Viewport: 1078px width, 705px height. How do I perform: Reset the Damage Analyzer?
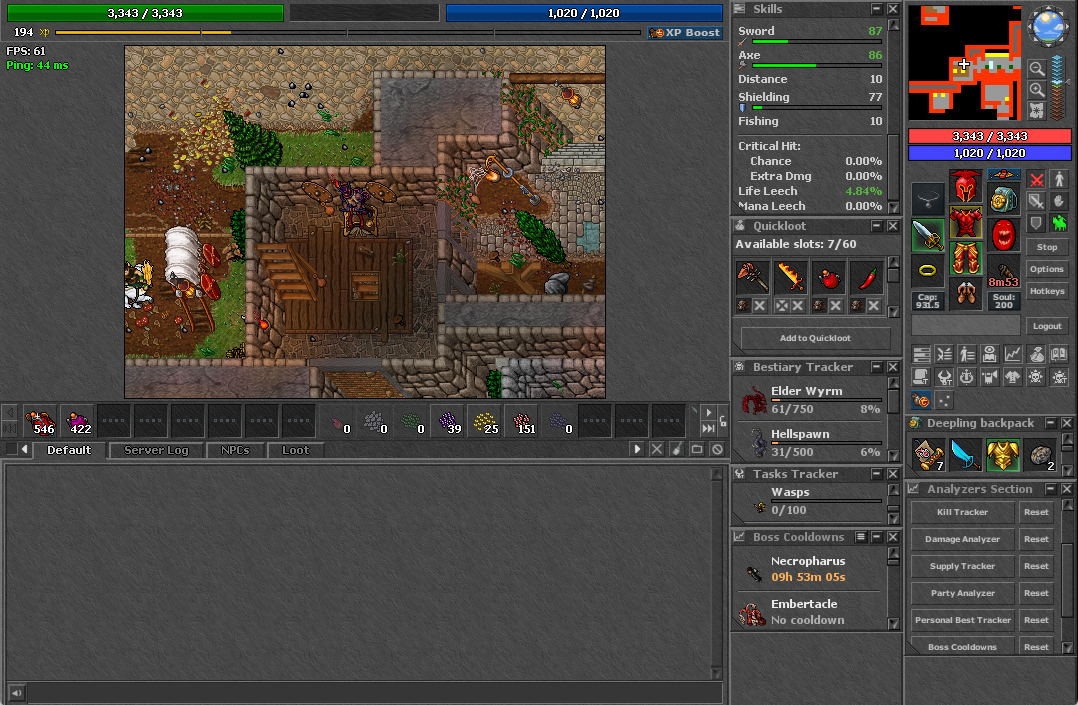tap(1036, 539)
